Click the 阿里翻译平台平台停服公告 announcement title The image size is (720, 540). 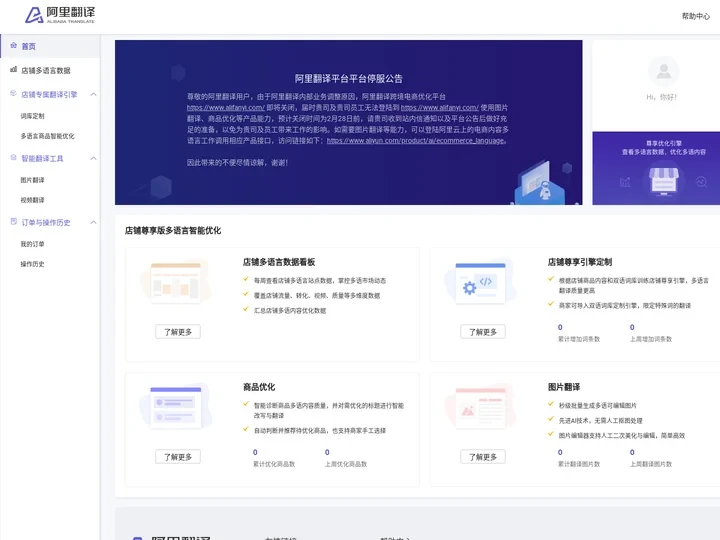click(x=349, y=79)
